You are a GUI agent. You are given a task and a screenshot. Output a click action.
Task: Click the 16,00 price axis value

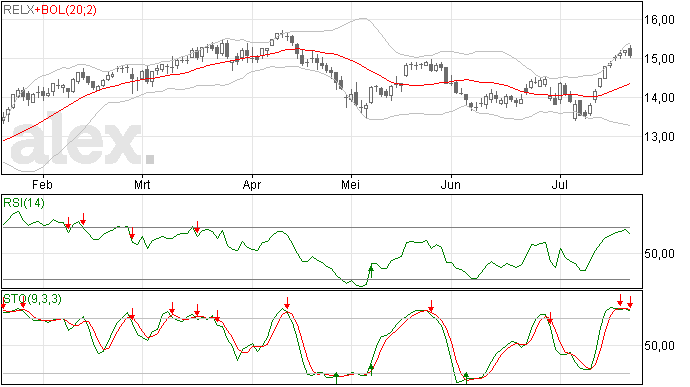click(659, 19)
